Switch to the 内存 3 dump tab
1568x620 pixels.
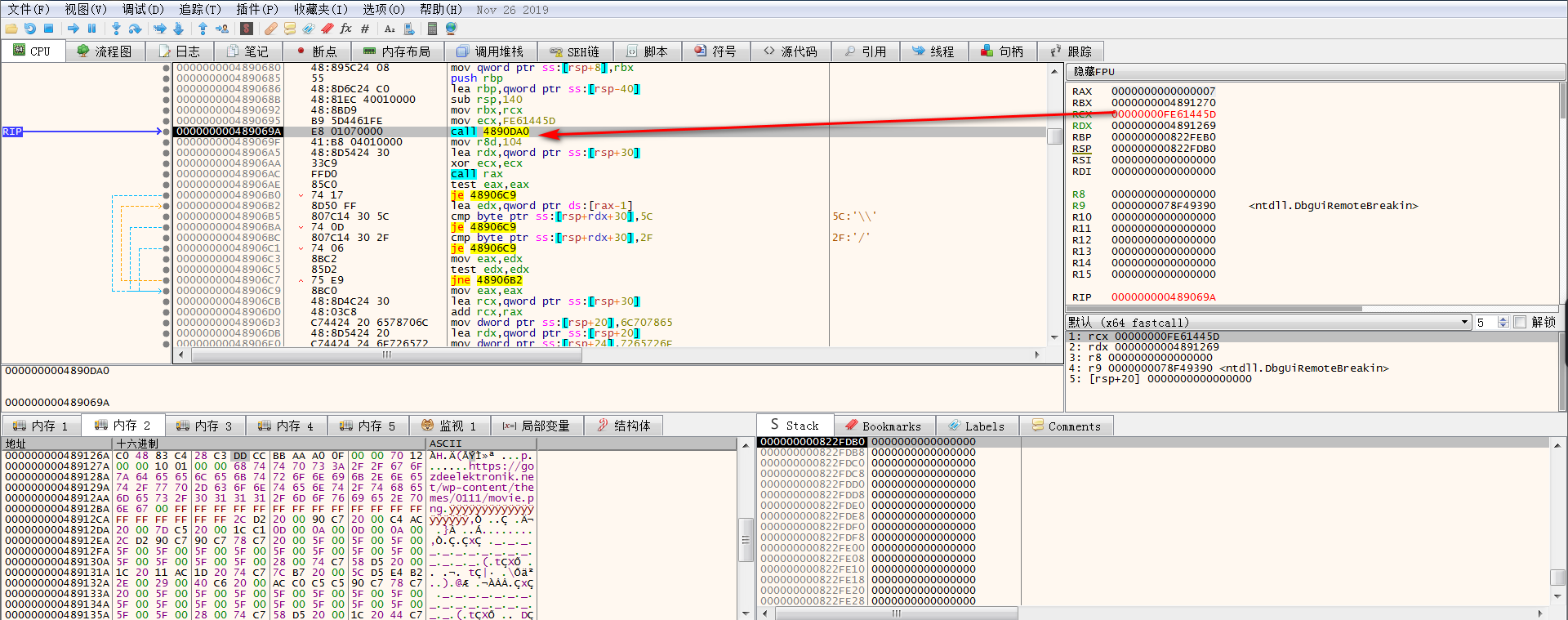point(206,426)
